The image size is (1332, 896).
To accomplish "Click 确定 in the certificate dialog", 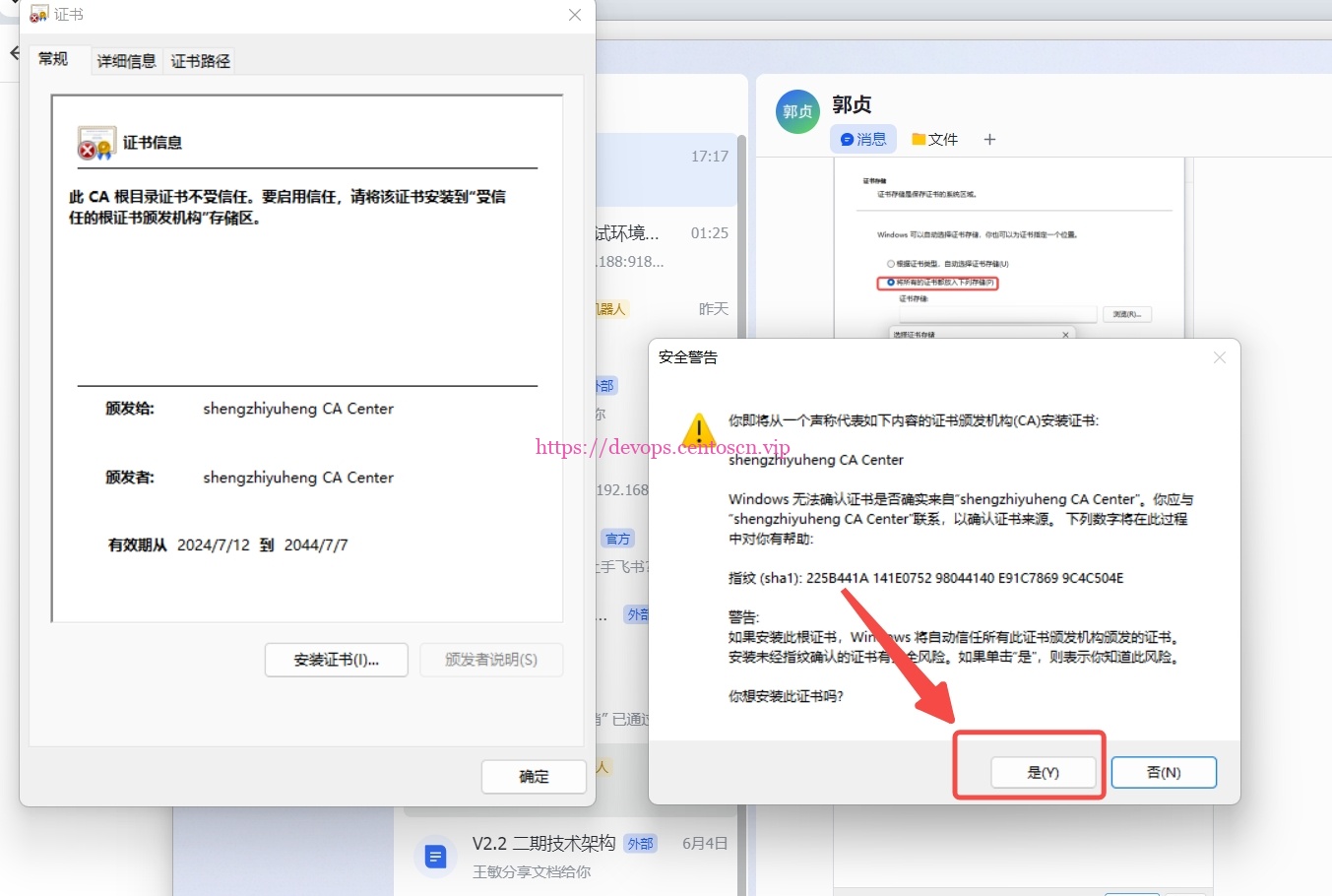I will [534, 777].
